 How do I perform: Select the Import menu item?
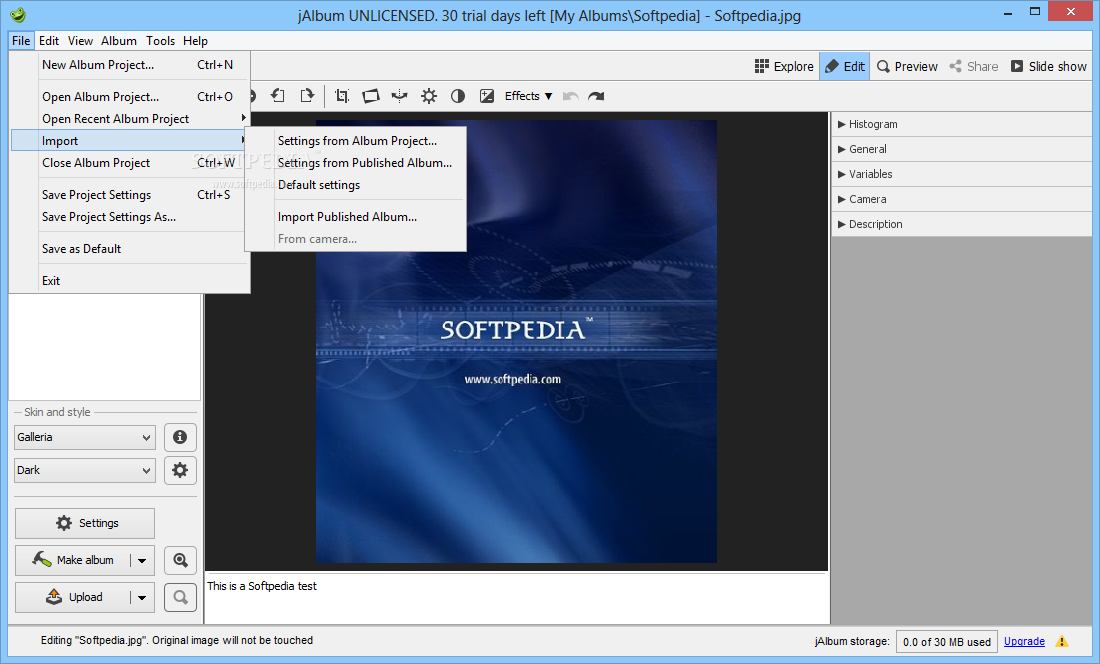click(130, 141)
